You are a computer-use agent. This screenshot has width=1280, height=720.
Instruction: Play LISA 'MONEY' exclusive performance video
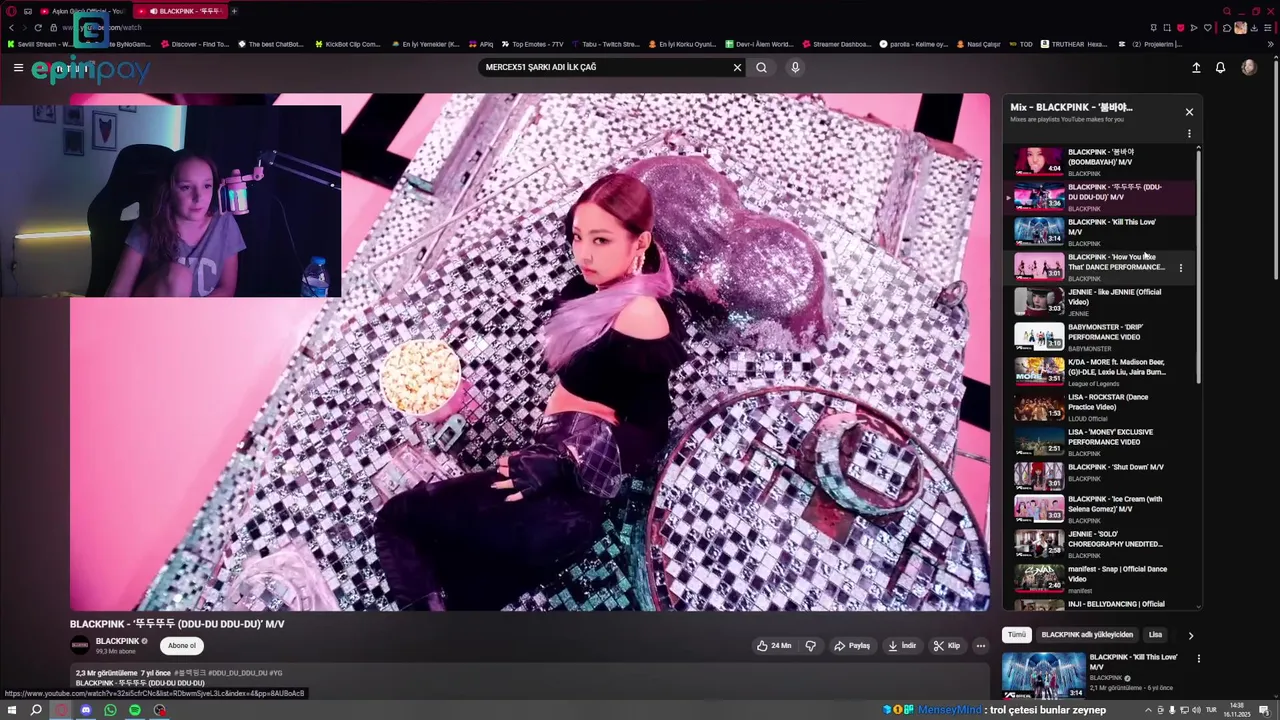coord(1100,441)
